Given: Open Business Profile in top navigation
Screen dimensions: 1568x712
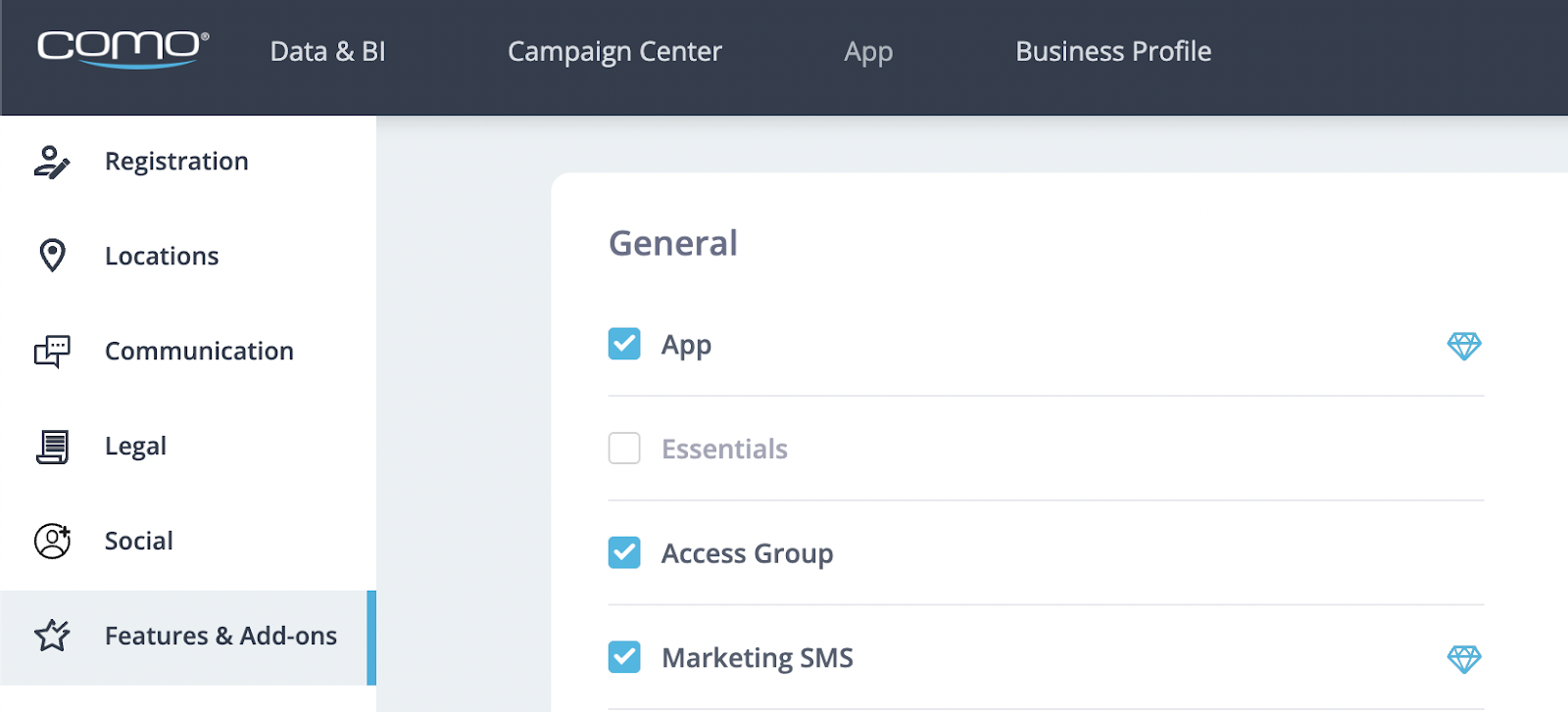Looking at the screenshot, I should pyautogui.click(x=1113, y=51).
